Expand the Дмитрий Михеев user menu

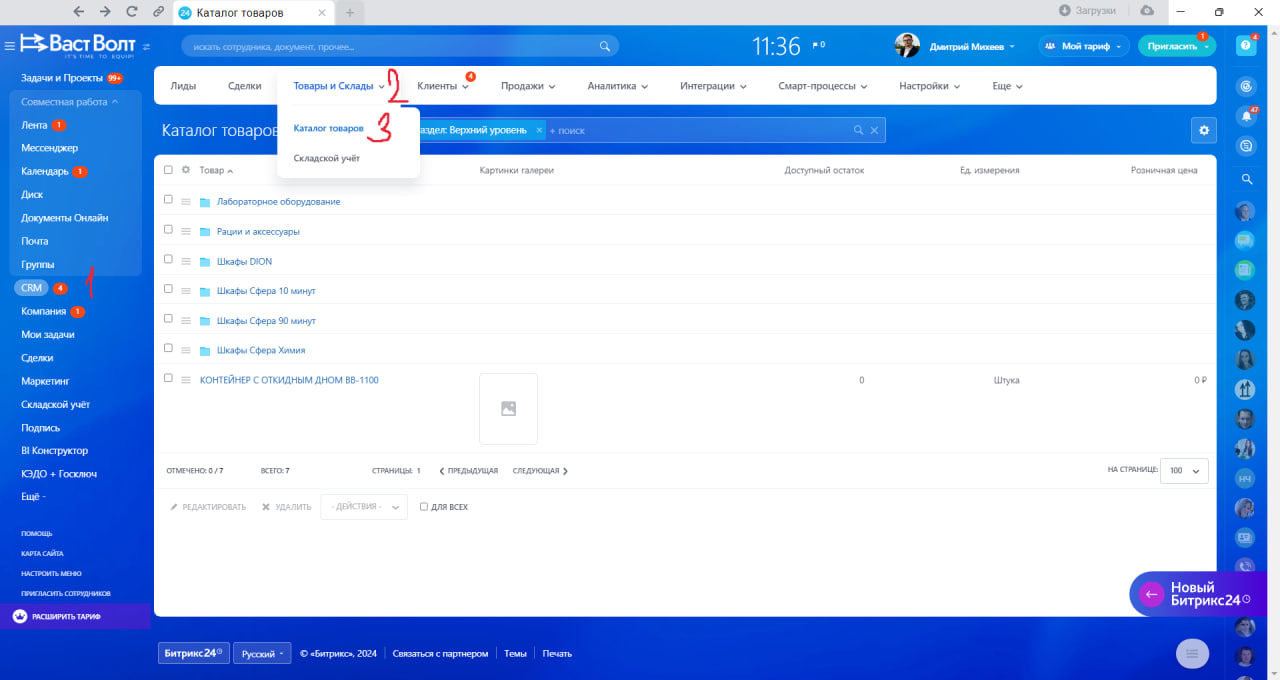click(971, 46)
